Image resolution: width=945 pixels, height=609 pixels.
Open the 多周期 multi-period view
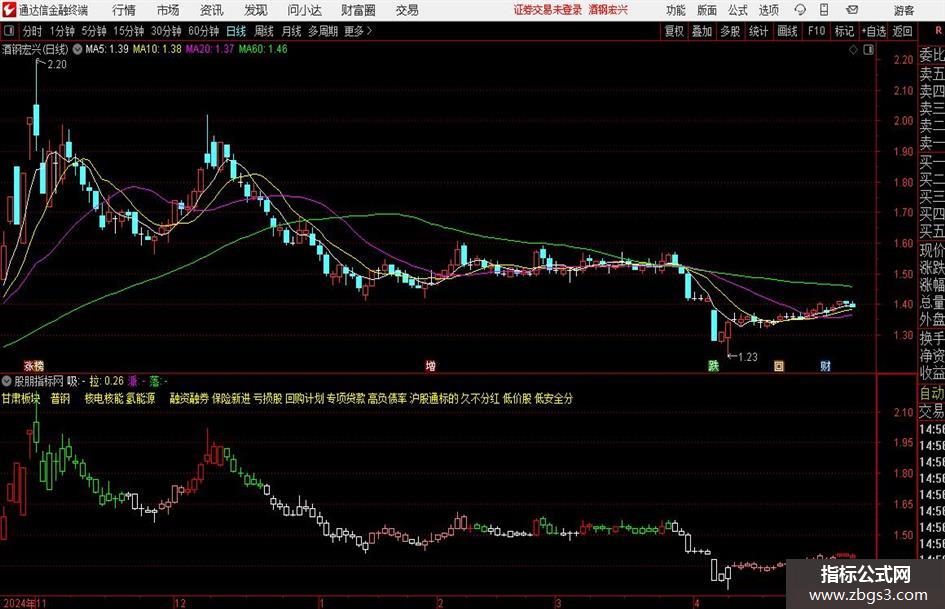click(323, 31)
